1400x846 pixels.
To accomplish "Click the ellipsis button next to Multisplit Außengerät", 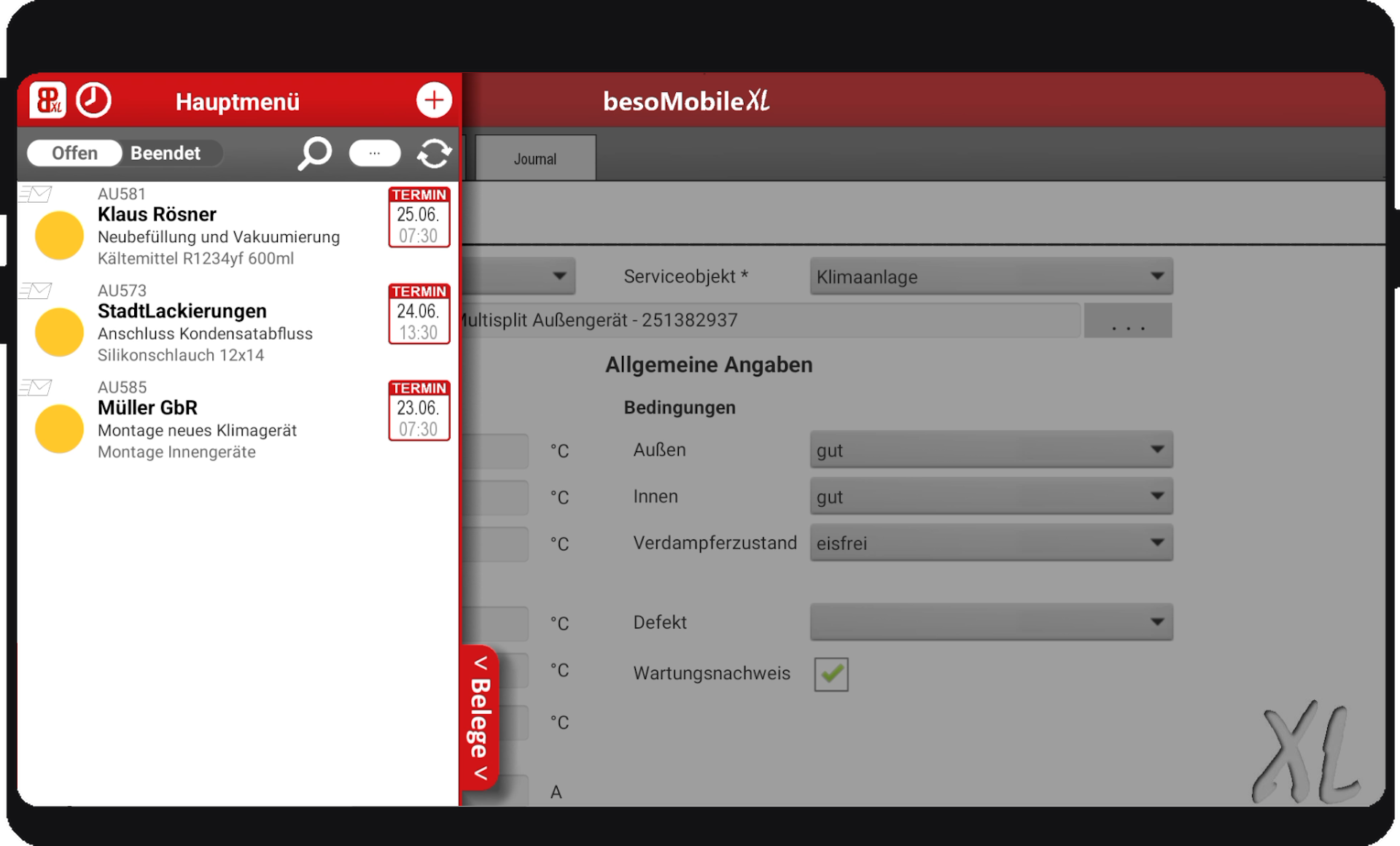I will click(1128, 320).
